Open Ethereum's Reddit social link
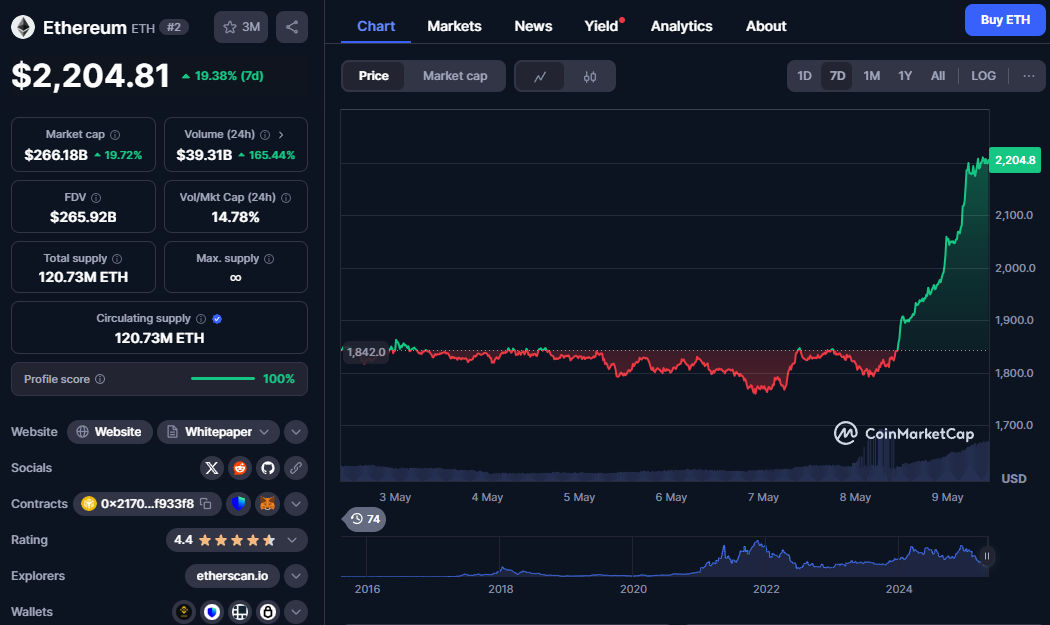Screen dimensions: 1050x625 [240, 468]
